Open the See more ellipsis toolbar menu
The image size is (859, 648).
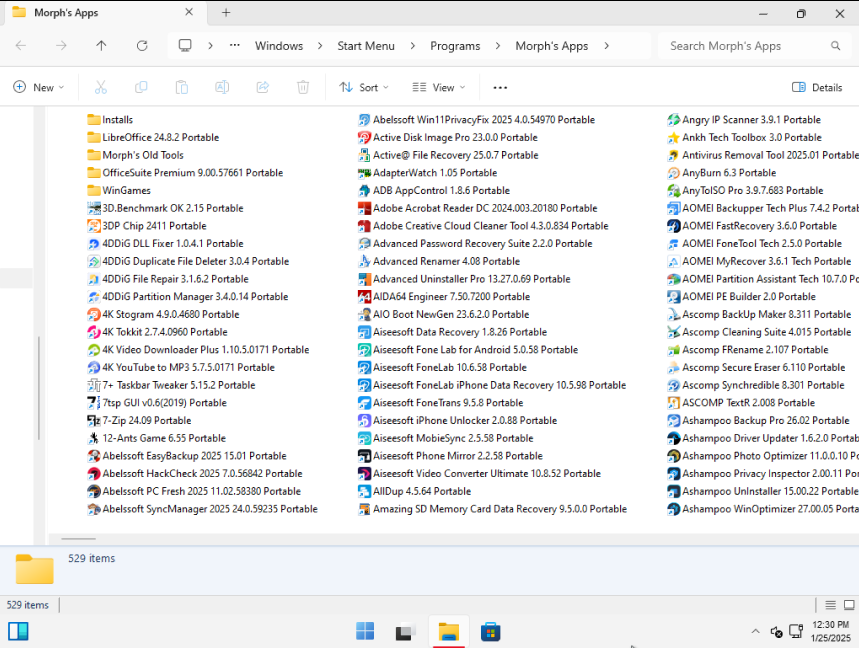[500, 87]
